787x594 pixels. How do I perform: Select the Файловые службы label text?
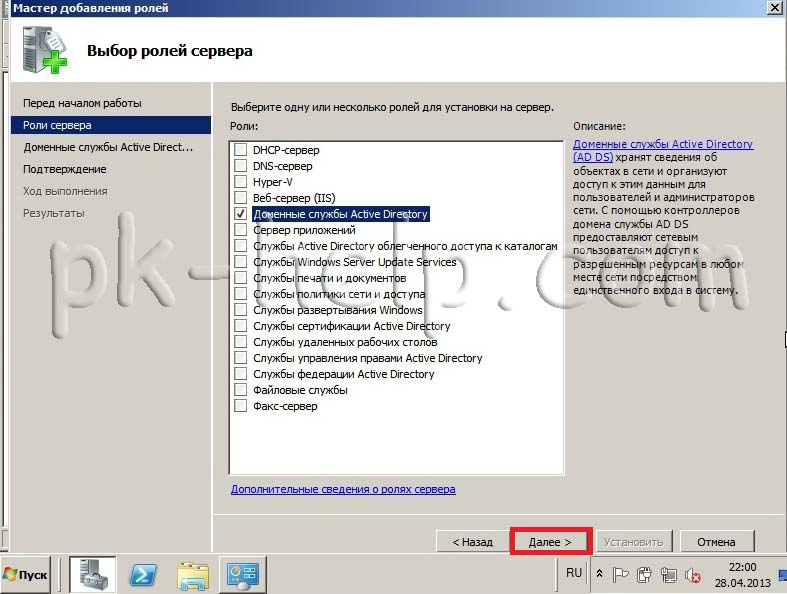pyautogui.click(x=300, y=390)
